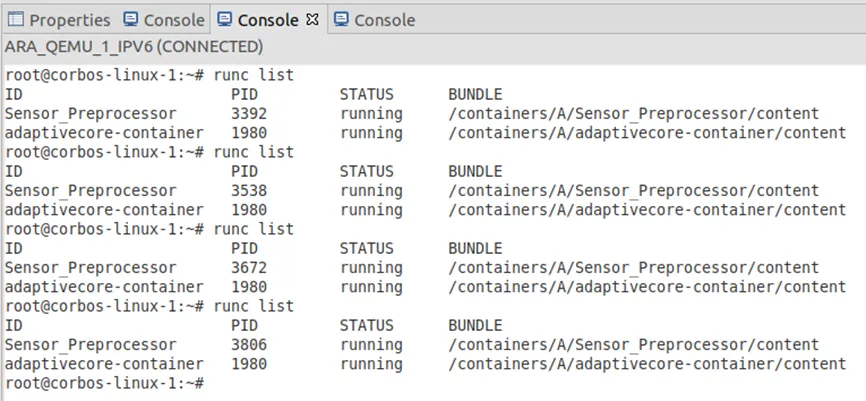
Task: Click the BUNDLE header in the last listing
Action: pos(475,326)
